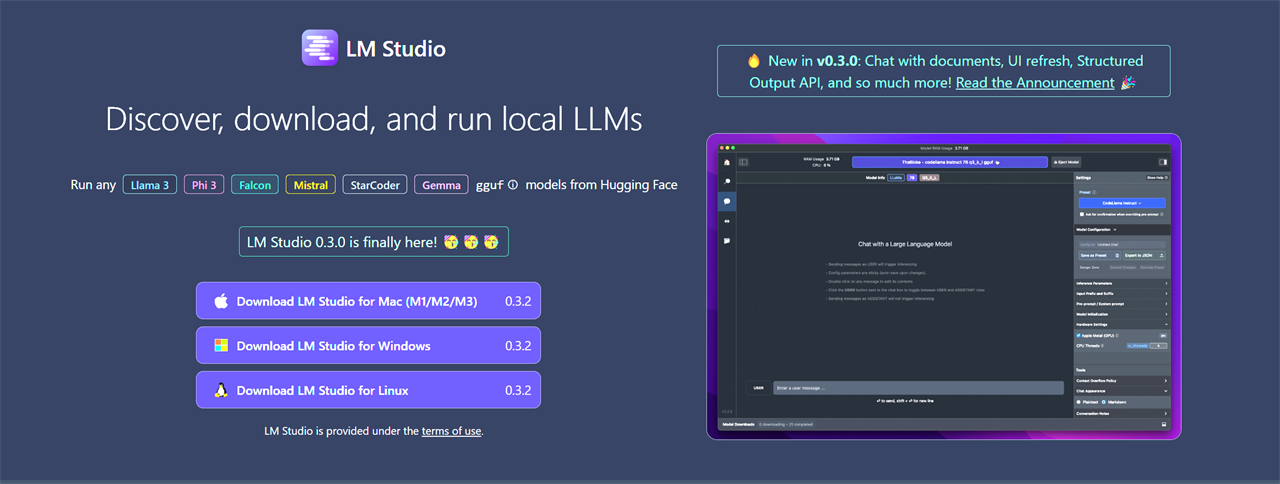
Task: Enable the confirmation checkbox under the preset
Action: pos(1080,214)
